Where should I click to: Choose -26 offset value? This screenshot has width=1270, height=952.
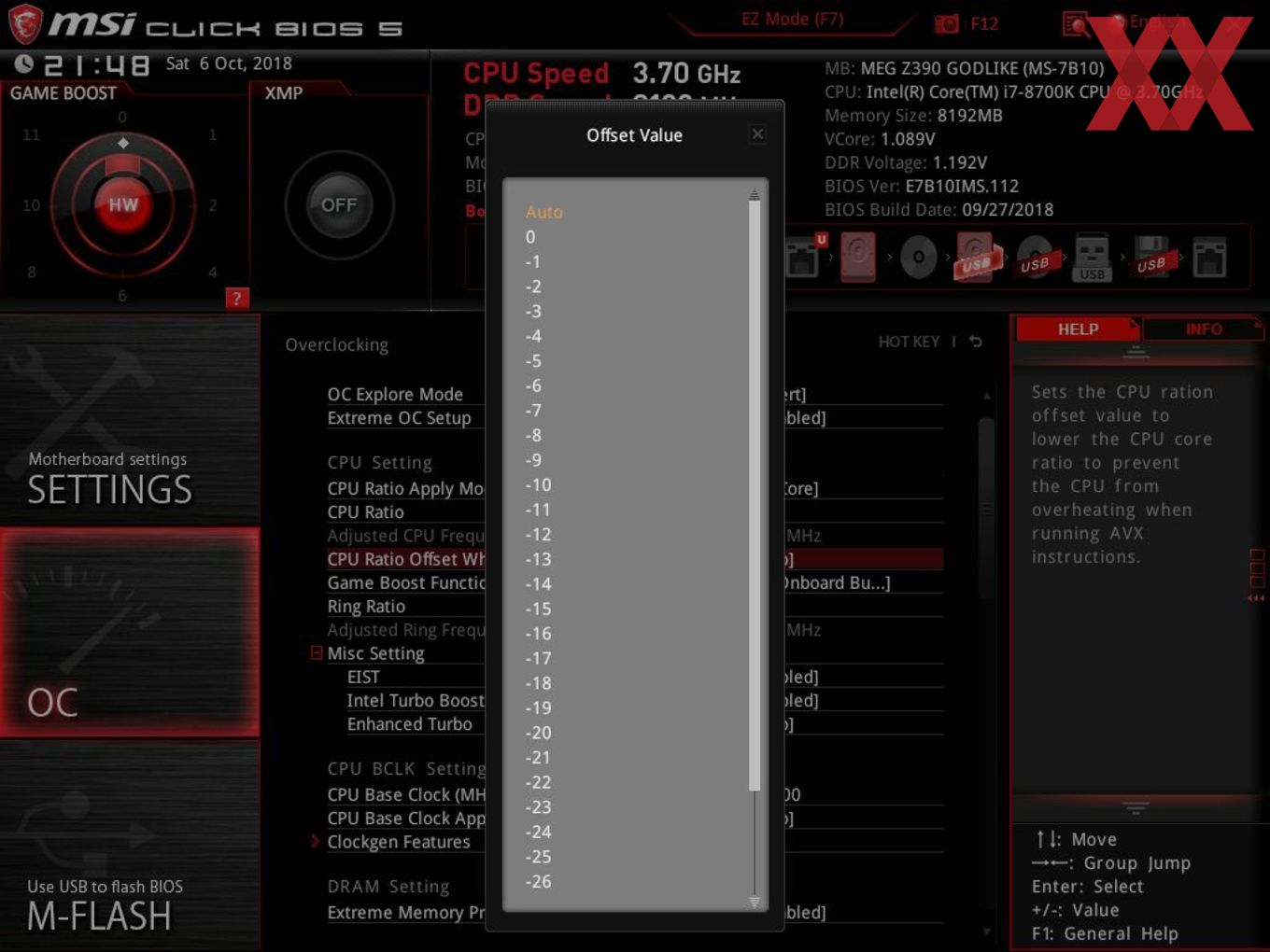coord(538,881)
